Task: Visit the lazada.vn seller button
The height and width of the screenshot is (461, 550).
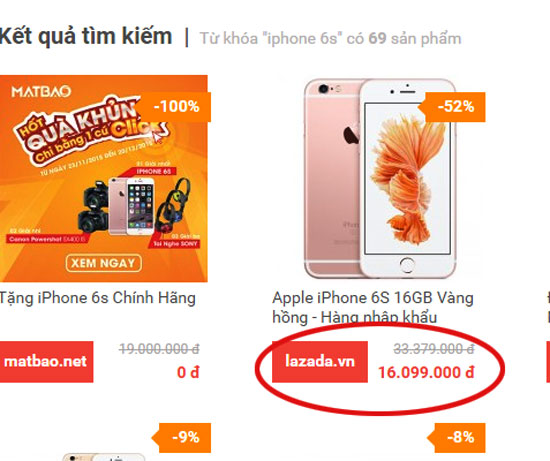Action: (x=320, y=362)
